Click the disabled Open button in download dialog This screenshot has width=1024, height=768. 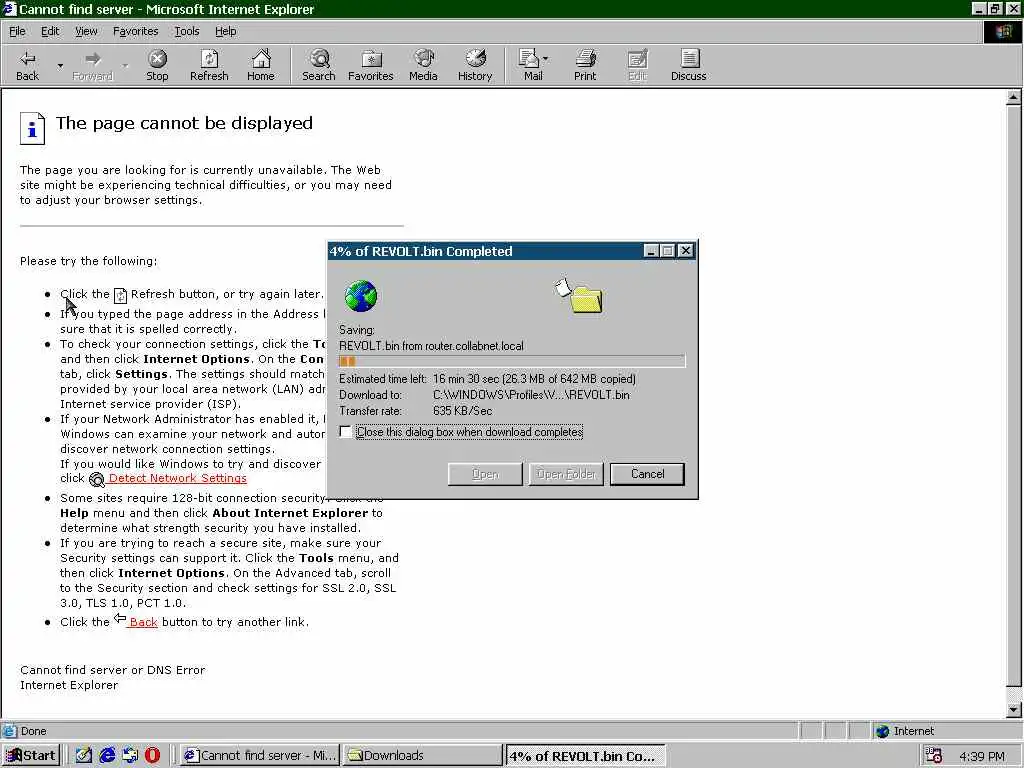point(485,474)
